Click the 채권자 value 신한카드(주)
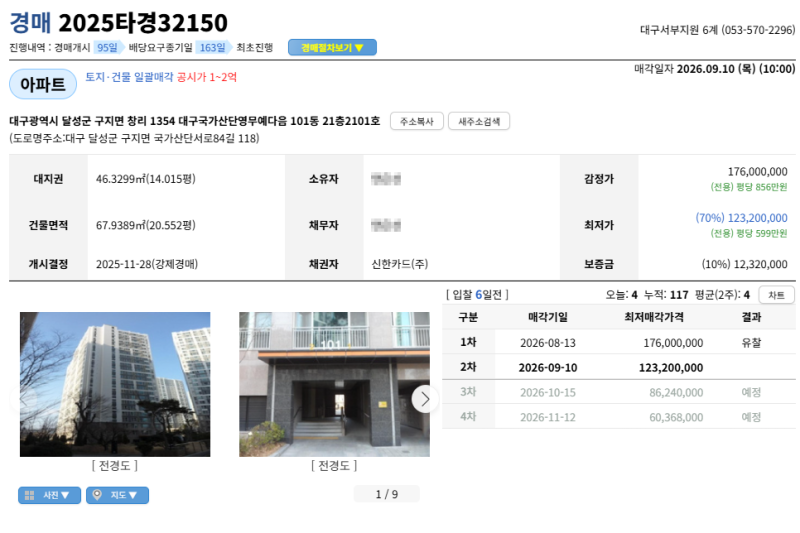Viewport: 800px width, 533px height. [399, 264]
